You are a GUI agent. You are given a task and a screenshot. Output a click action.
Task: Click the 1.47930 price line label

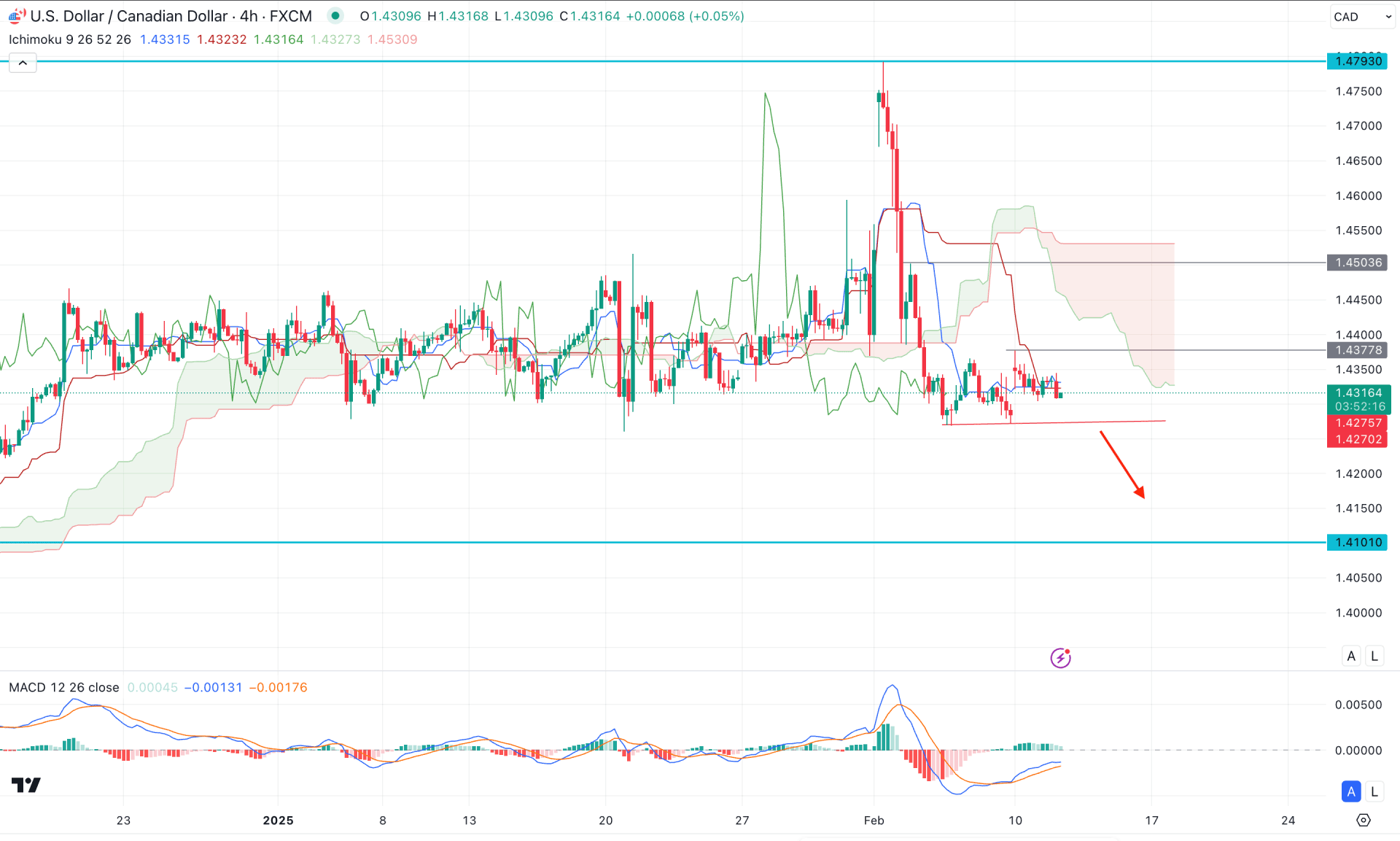tap(1357, 61)
